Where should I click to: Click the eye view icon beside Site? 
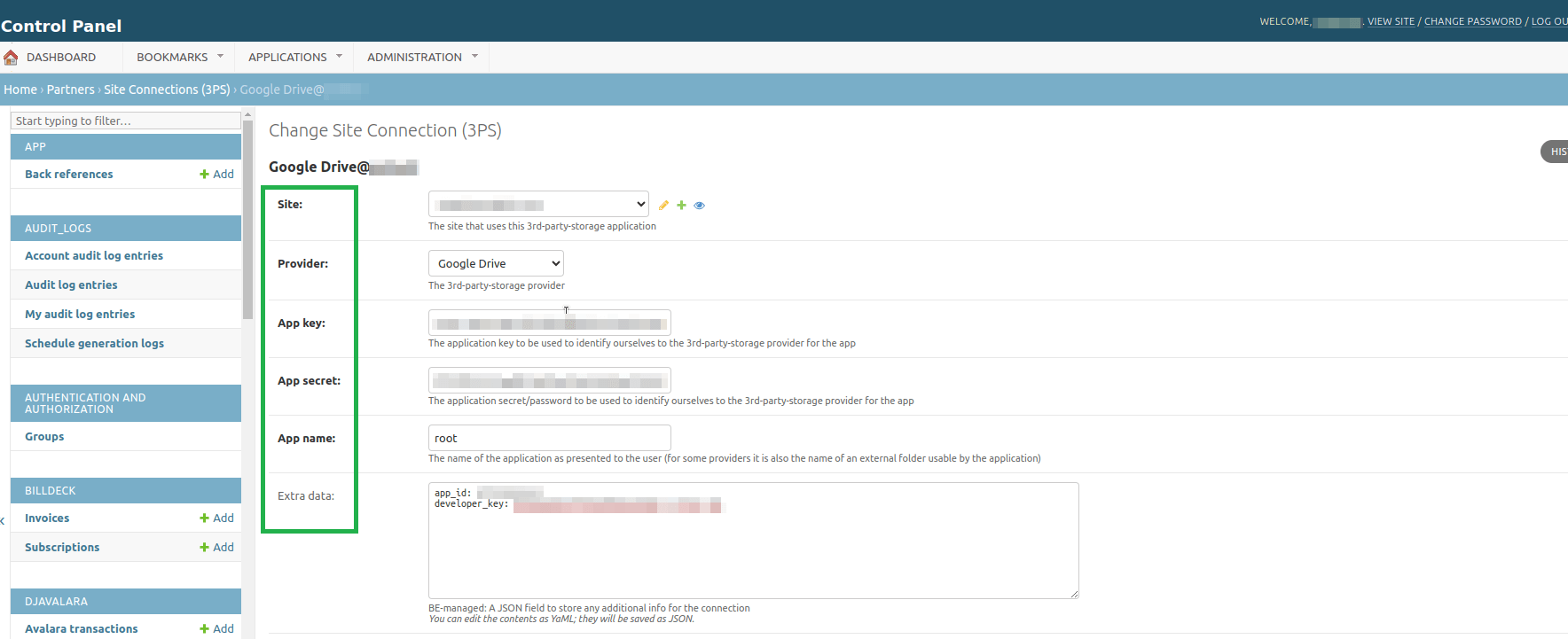(699, 205)
